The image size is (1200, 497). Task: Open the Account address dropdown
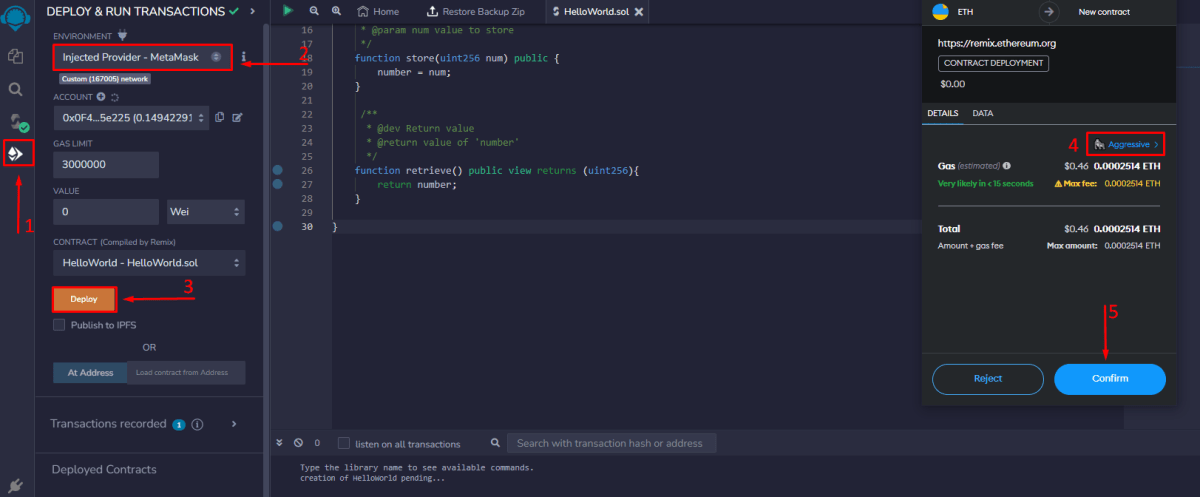(x=132, y=117)
